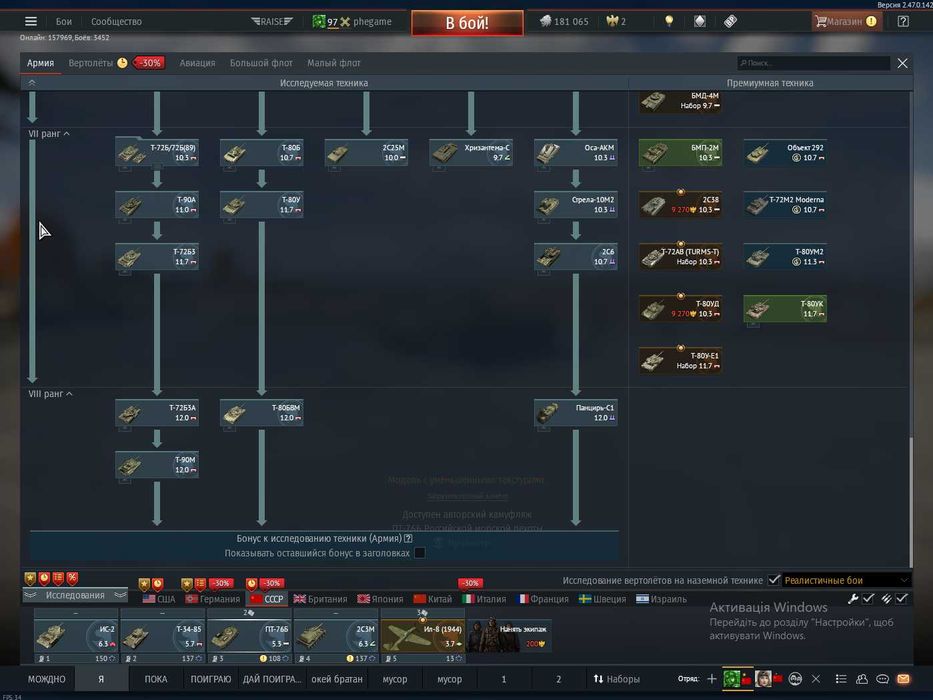Close the research tree window
This screenshot has height=700, width=933.
(x=902, y=63)
